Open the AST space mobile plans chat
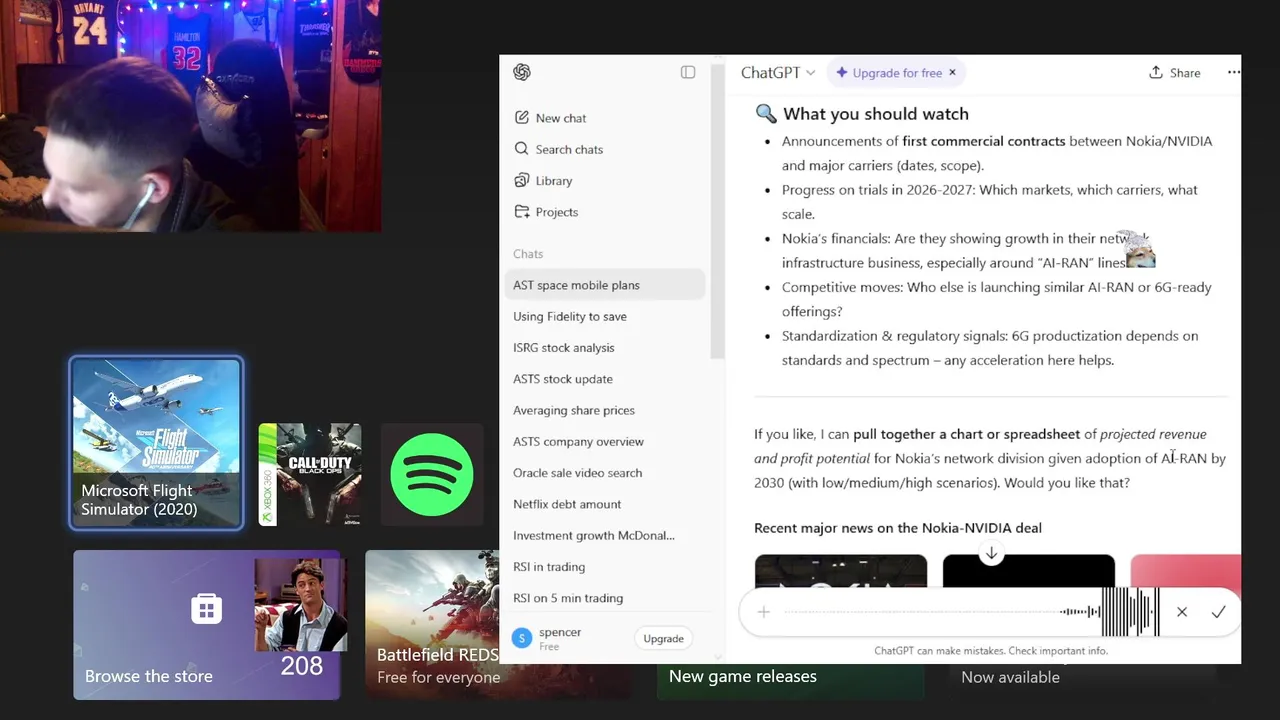Screen dimensions: 1280x720 (606, 285)
